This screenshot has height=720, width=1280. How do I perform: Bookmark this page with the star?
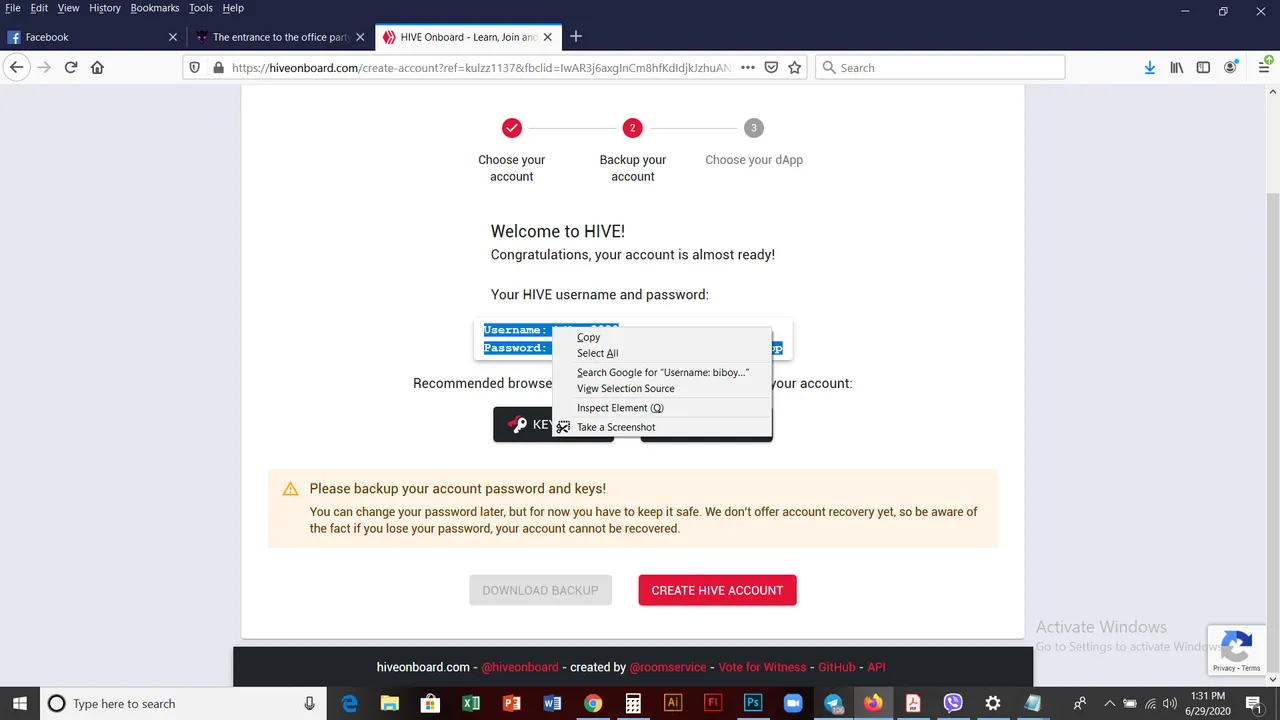click(x=795, y=67)
